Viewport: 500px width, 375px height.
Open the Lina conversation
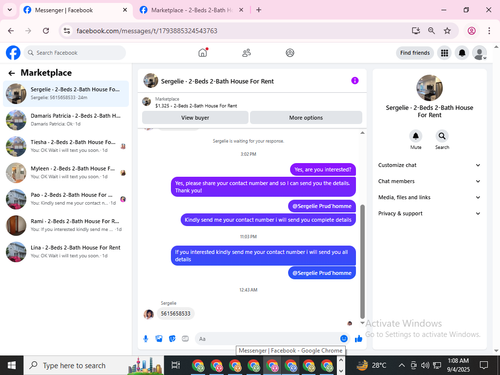(x=66, y=252)
